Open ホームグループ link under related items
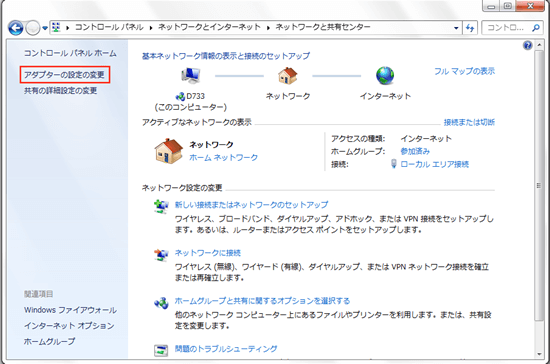550x364 pixels. point(49,341)
